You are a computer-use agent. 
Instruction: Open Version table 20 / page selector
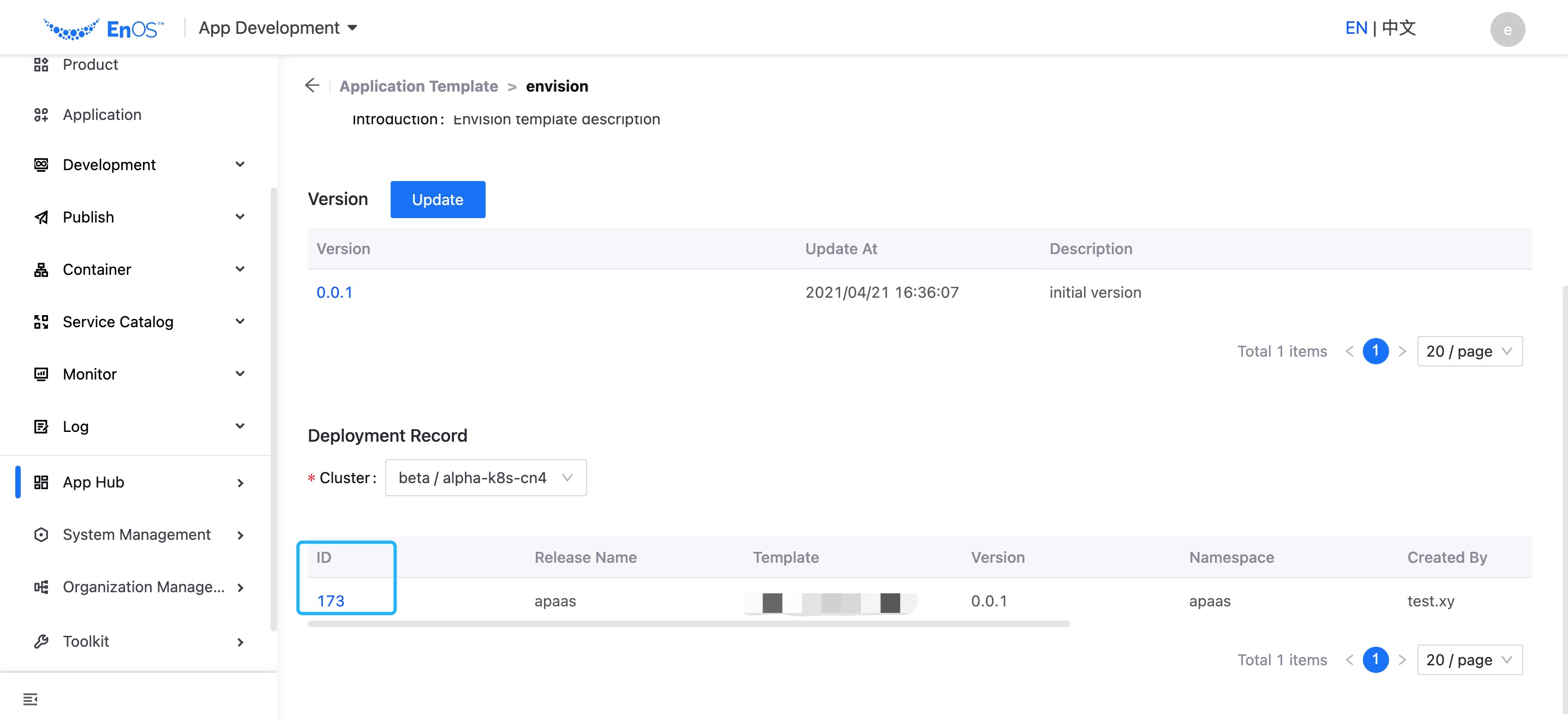click(x=1469, y=351)
